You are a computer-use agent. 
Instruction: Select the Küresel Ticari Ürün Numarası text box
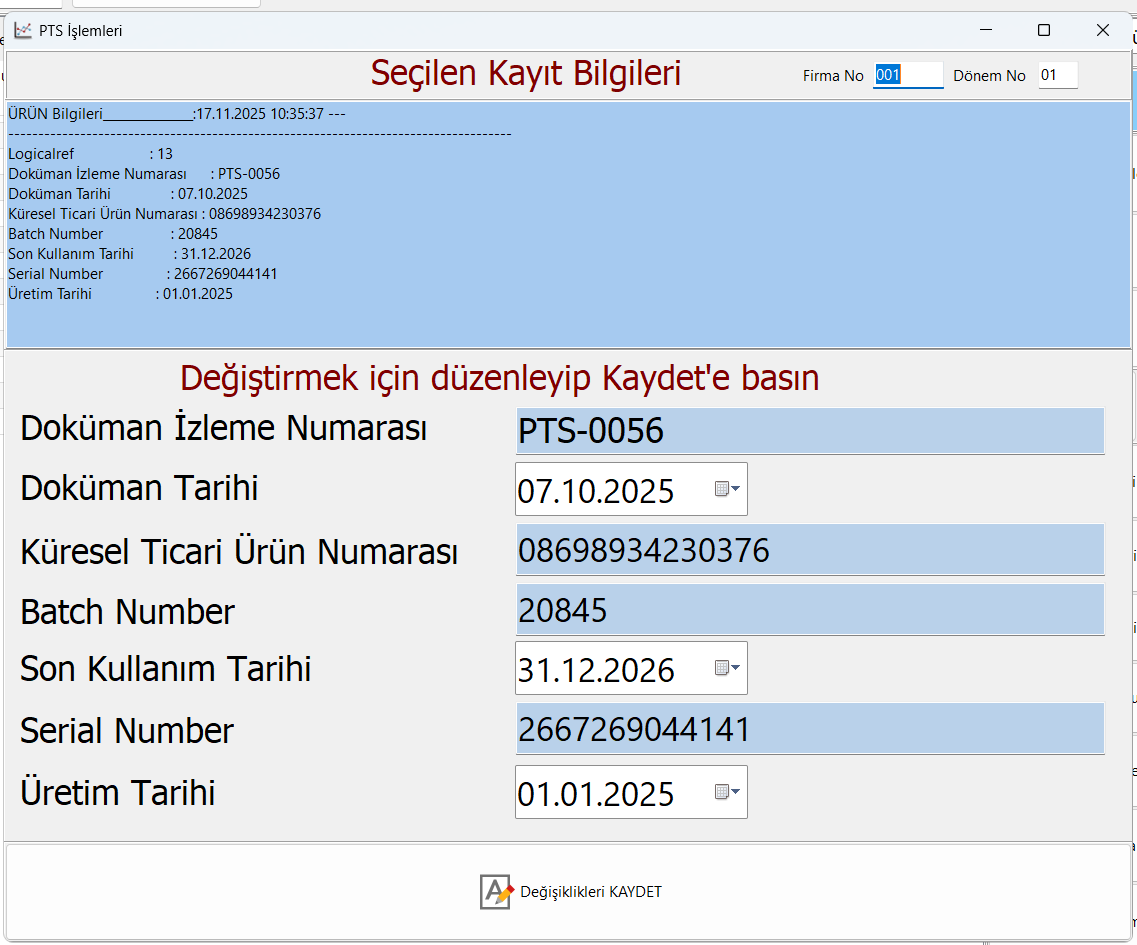[809, 550]
